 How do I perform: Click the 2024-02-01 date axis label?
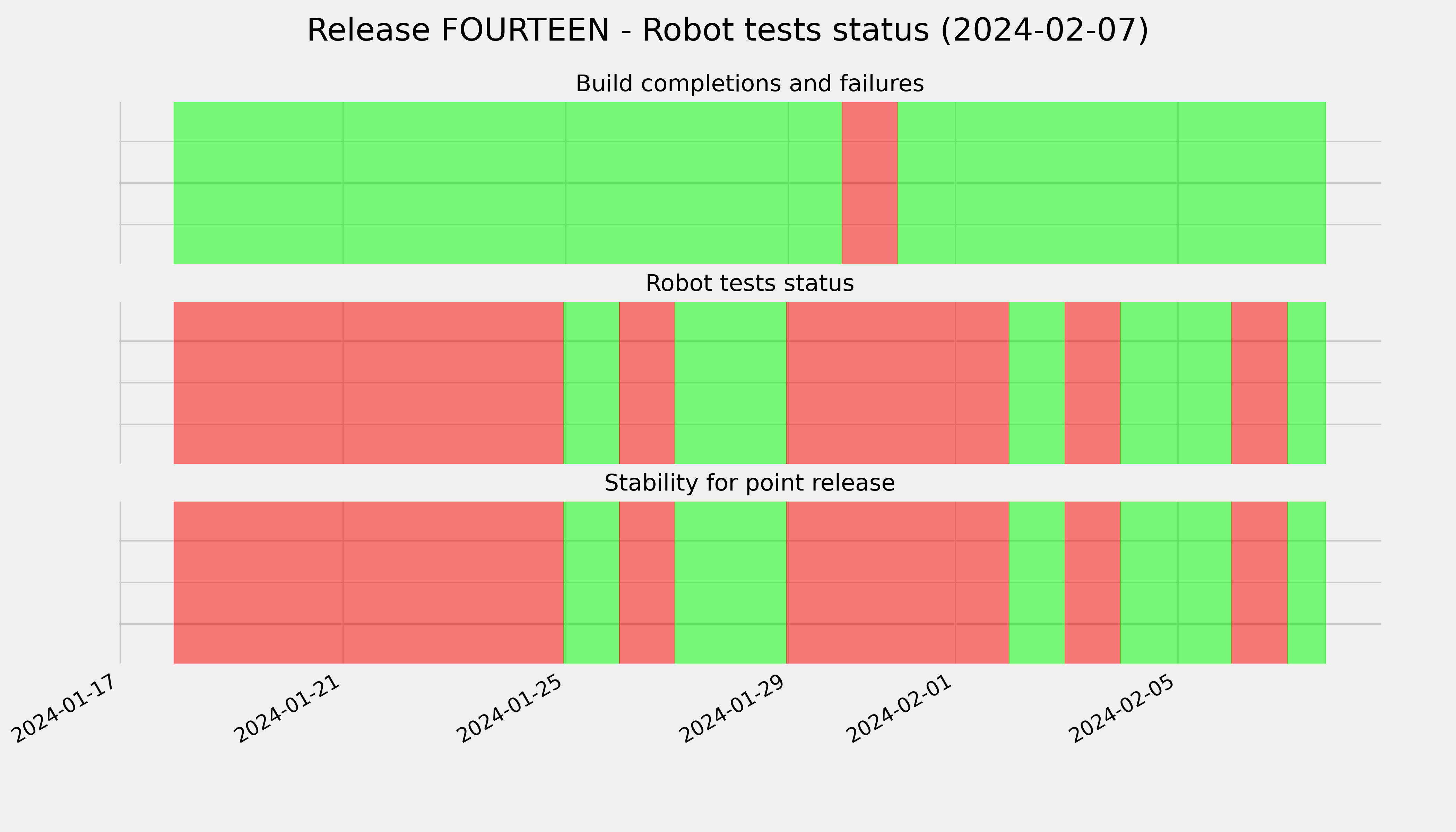pyautogui.click(x=902, y=708)
